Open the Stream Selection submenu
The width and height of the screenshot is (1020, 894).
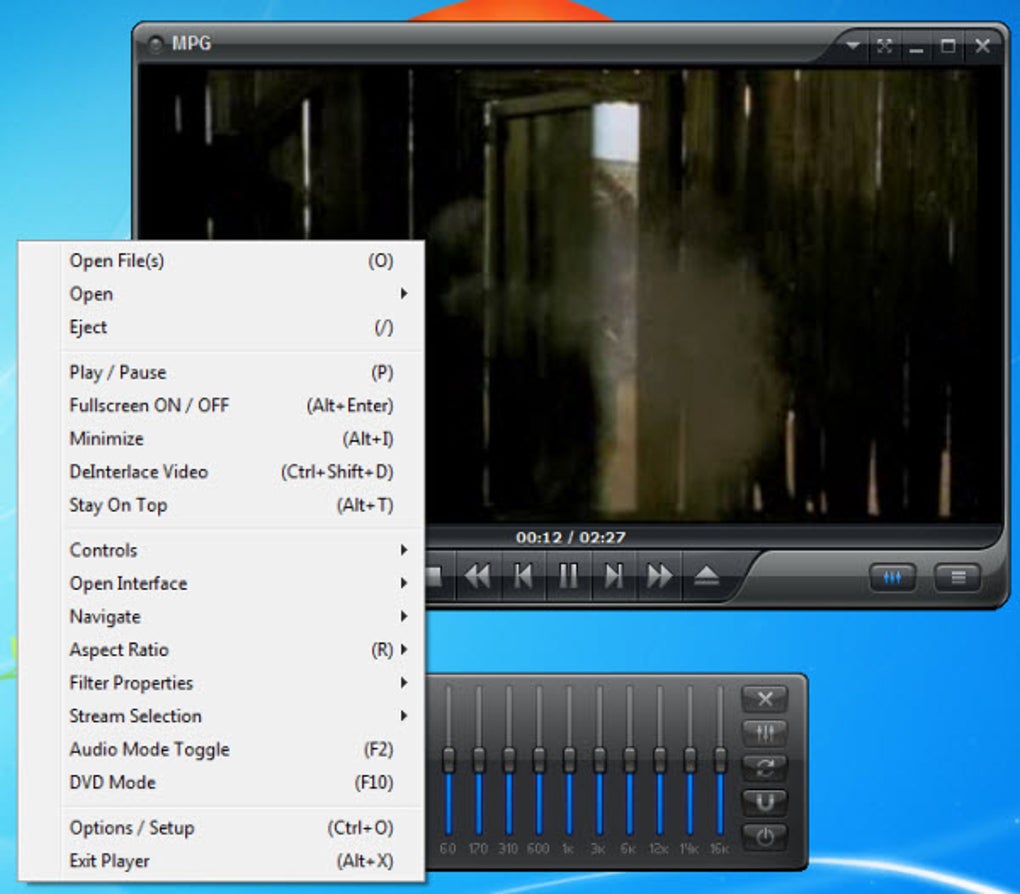pos(135,716)
